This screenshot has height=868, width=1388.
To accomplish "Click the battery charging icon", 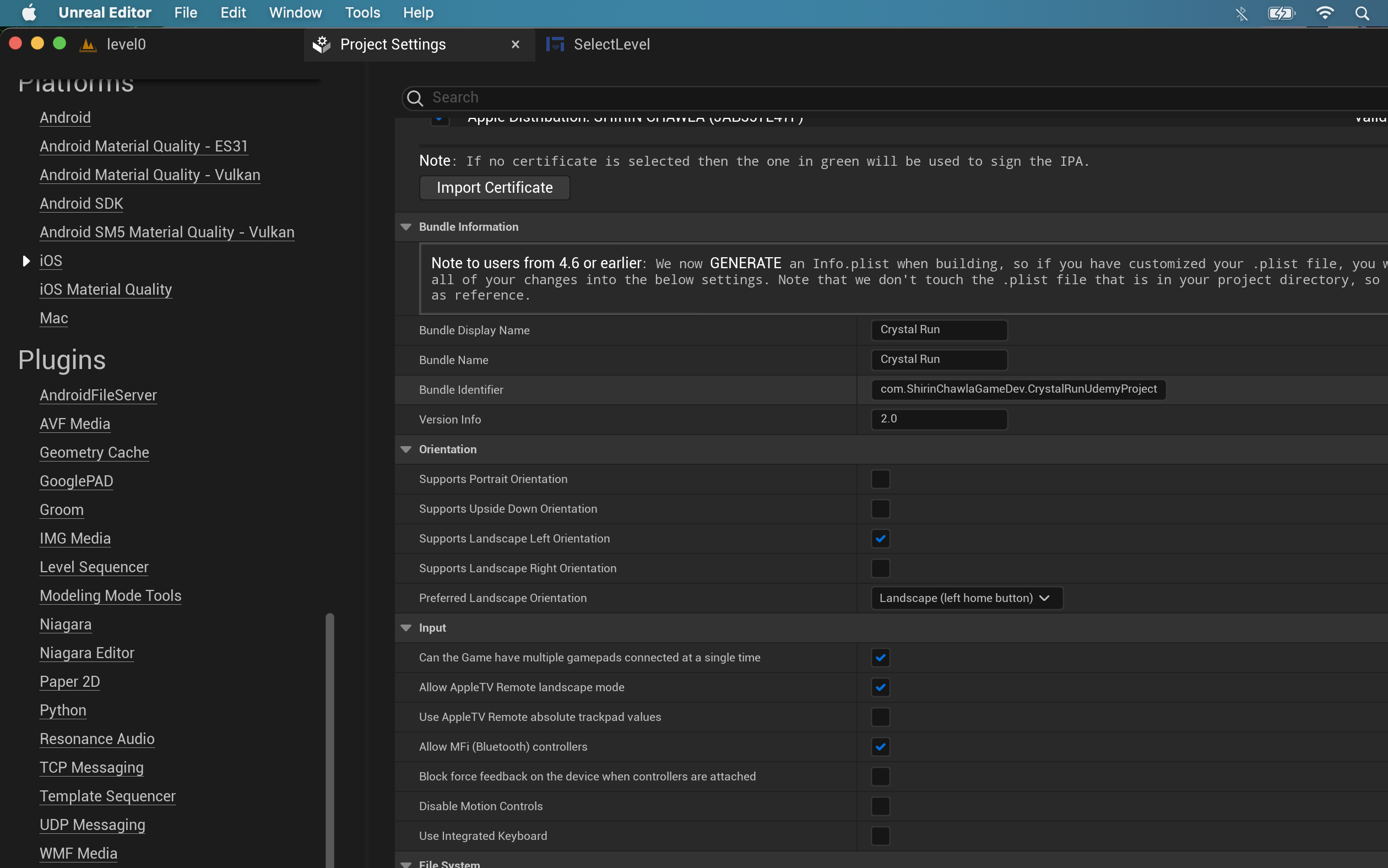I will [1281, 13].
